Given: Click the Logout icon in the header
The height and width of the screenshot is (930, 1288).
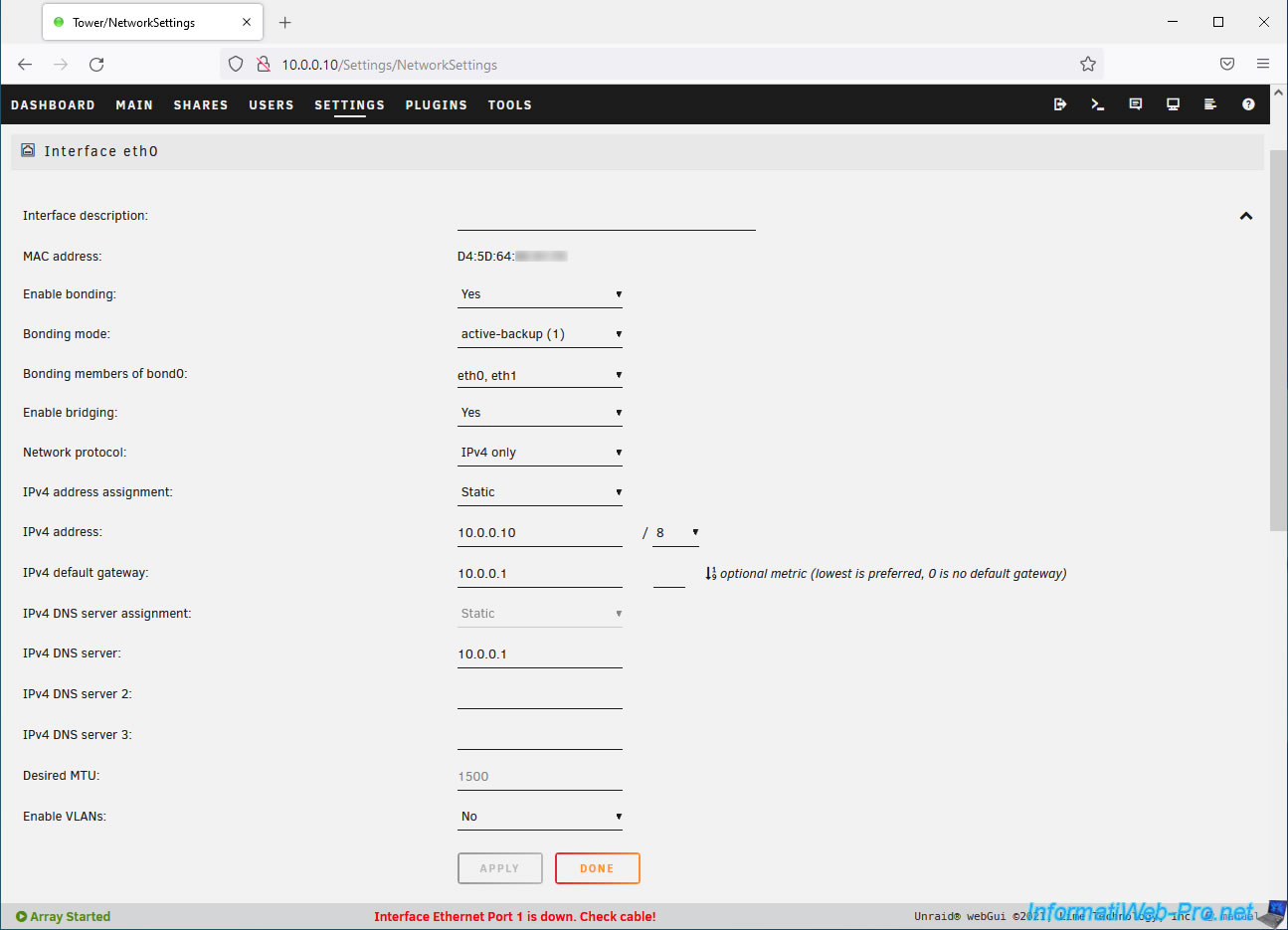Looking at the screenshot, I should (x=1060, y=104).
